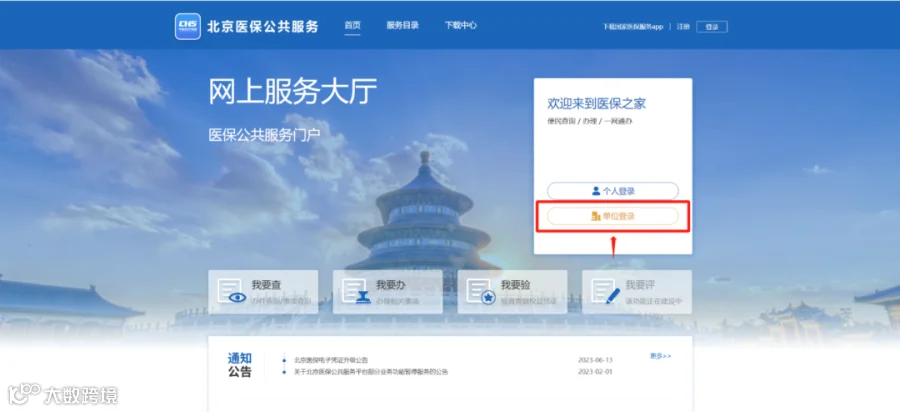
Task: Click the 欢迎来到医保之家 heading
Action: click(597, 104)
